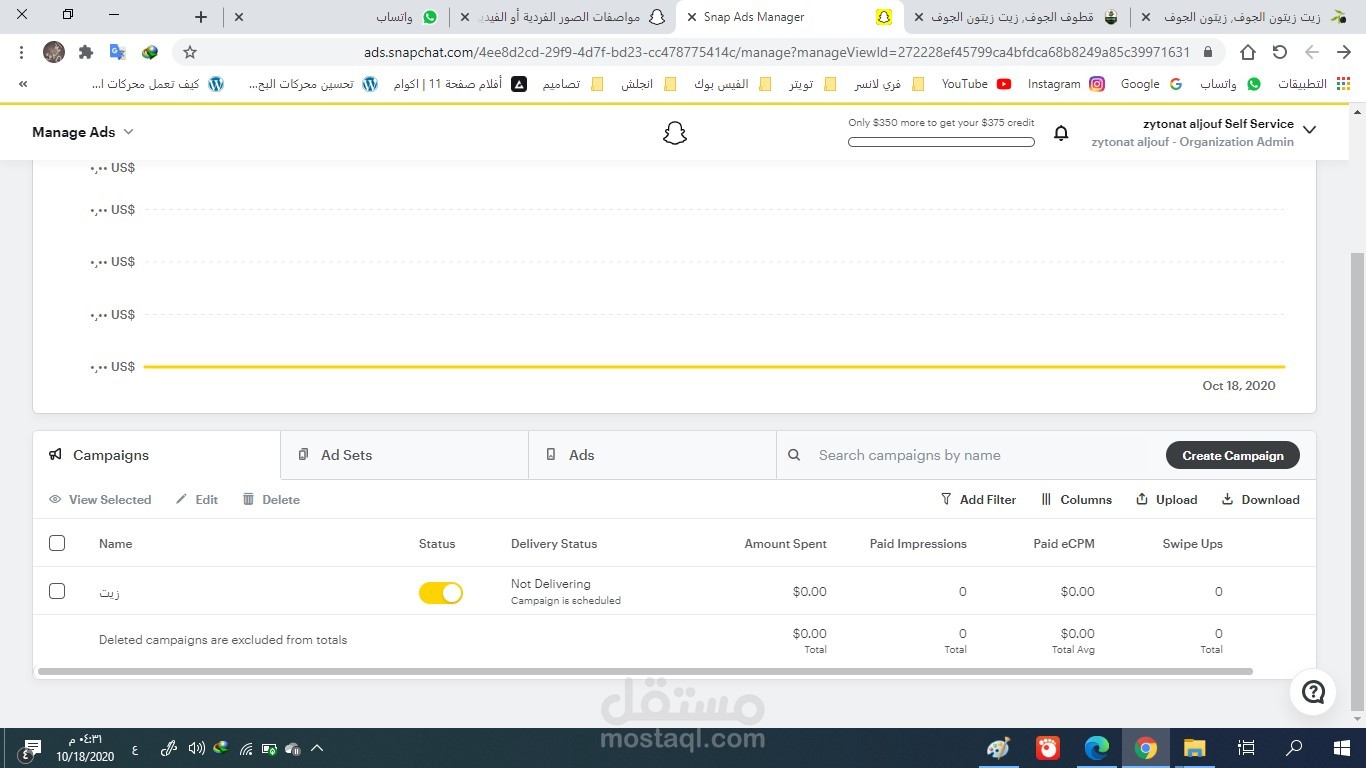The image size is (1366, 768).
Task: Expand hidden system tray icons arrow
Action: 317,748
